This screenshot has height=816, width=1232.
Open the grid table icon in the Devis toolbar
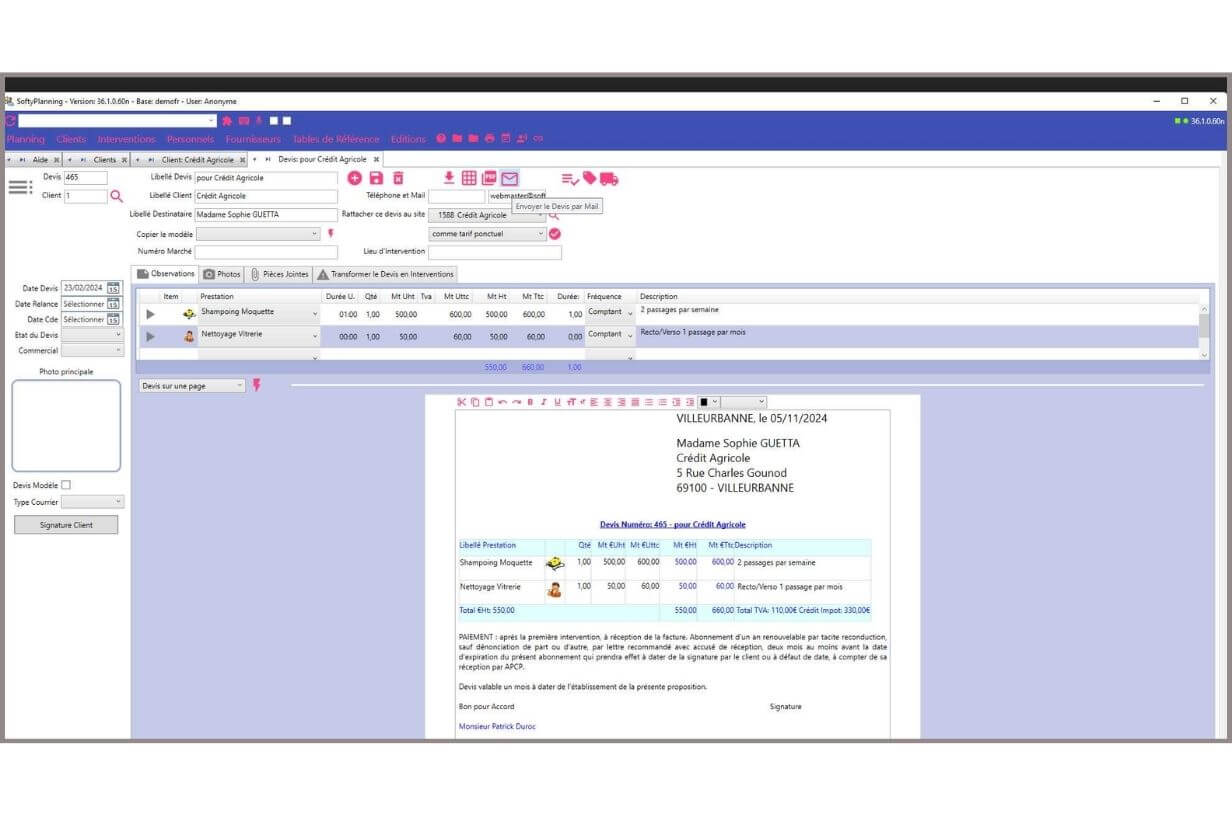click(469, 178)
